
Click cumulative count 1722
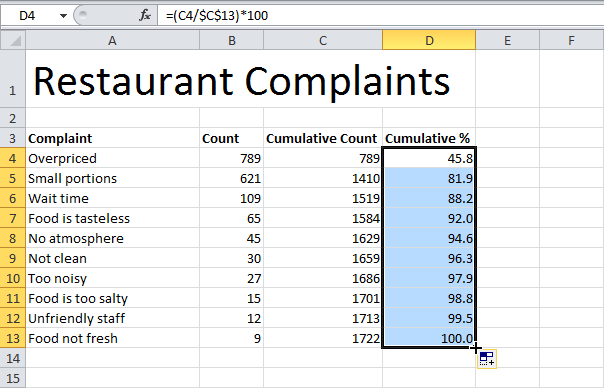(x=323, y=339)
